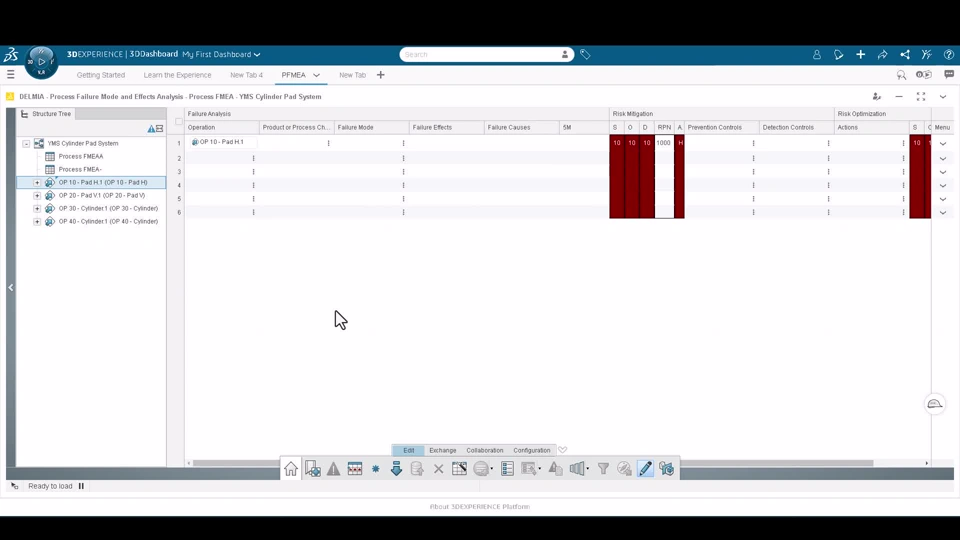Image resolution: width=960 pixels, height=540 pixels.
Task: Collapse YMS Cylinder Pad System root node
Action: click(x=26, y=143)
